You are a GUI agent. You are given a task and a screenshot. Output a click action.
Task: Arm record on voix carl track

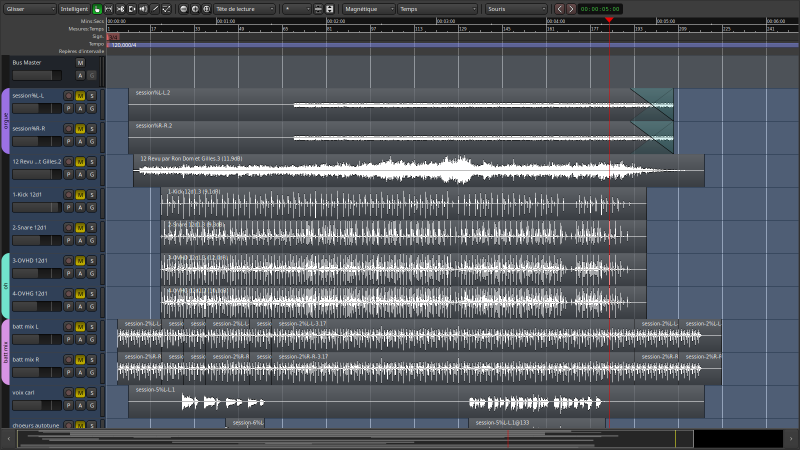[x=68, y=392]
